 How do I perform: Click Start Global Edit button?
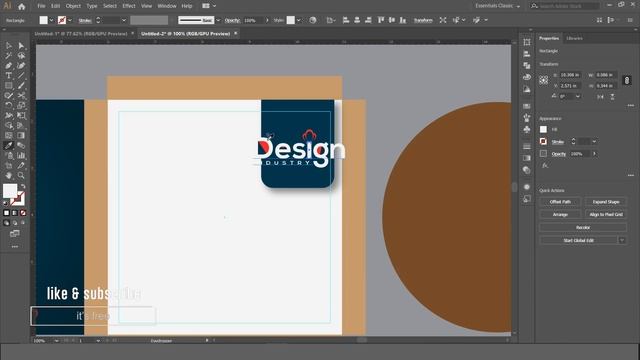578,240
